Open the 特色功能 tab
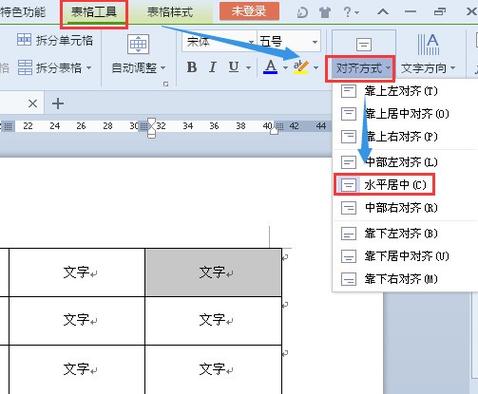This screenshot has width=478, height=394. click(x=23, y=12)
